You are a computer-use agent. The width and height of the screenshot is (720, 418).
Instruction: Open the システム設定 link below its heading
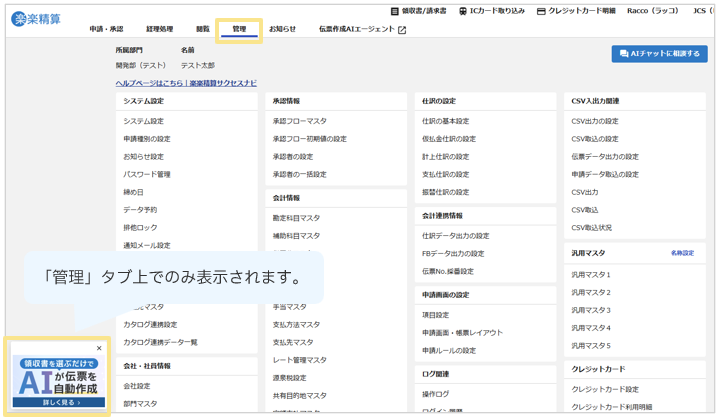(143, 121)
